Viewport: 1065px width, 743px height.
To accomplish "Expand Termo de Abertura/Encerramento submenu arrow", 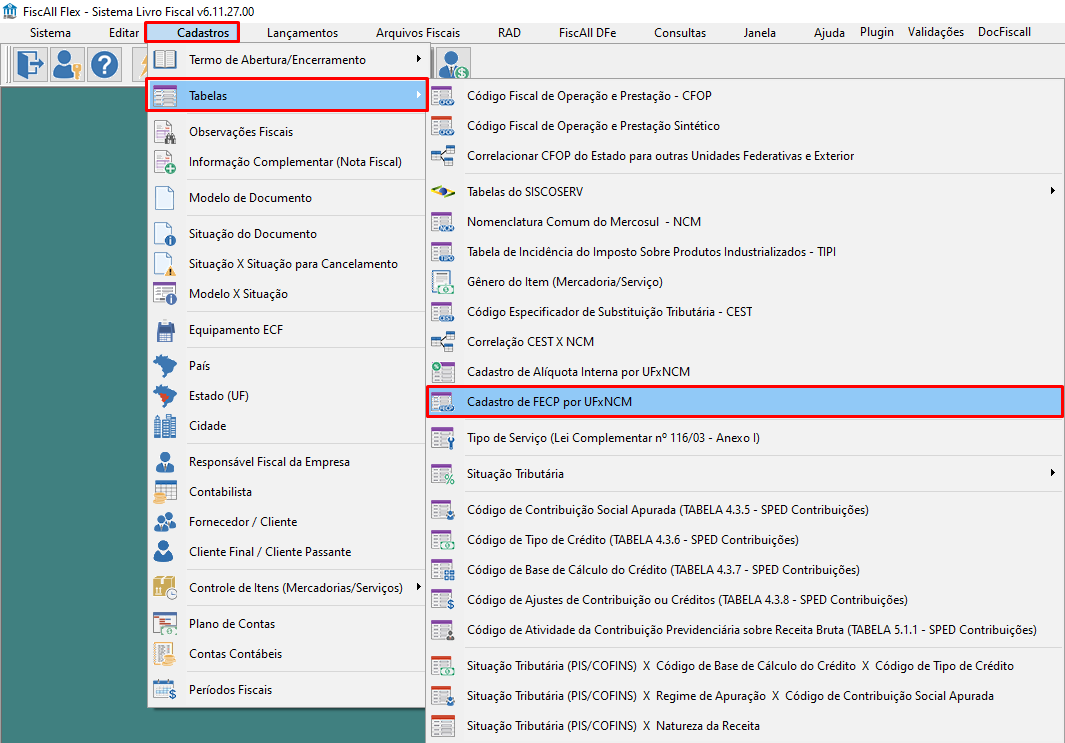I will pyautogui.click(x=418, y=59).
